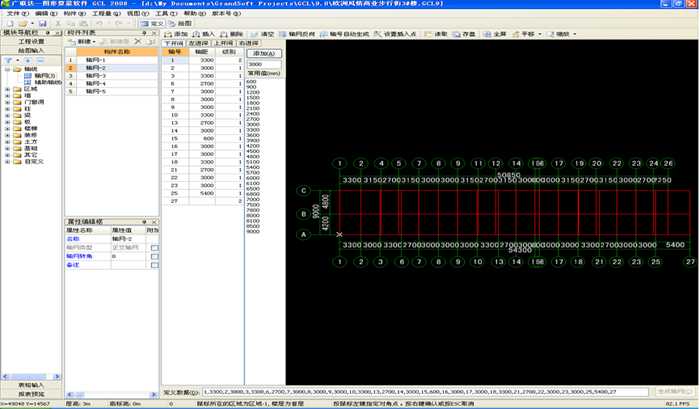Open the 视图 menu

click(x=136, y=13)
